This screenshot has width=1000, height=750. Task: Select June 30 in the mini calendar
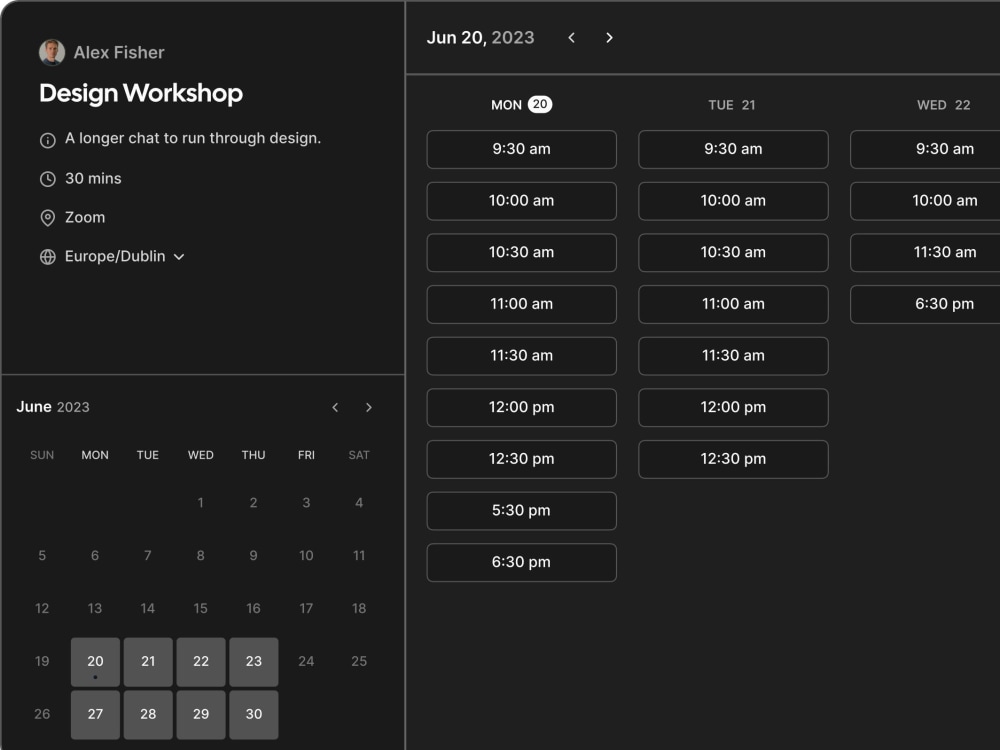[x=254, y=715]
